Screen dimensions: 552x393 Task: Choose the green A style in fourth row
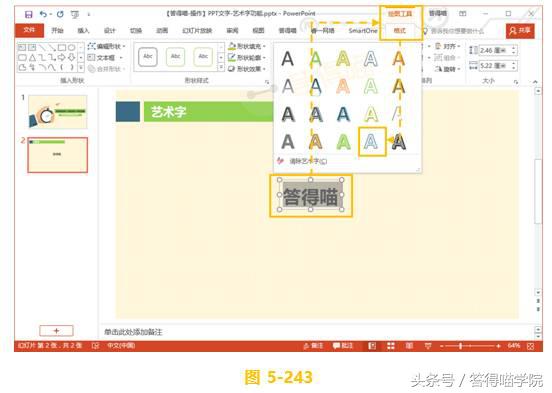[x=343, y=142]
